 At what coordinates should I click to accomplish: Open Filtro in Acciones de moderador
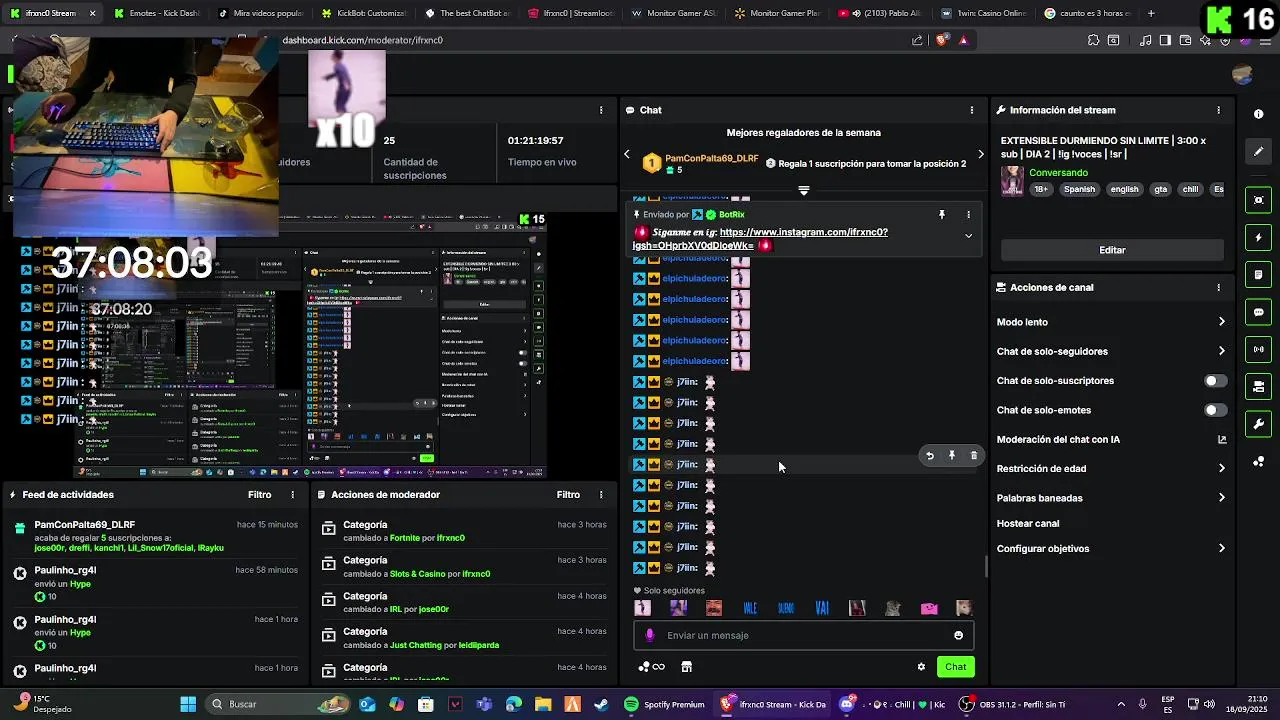[x=568, y=495]
